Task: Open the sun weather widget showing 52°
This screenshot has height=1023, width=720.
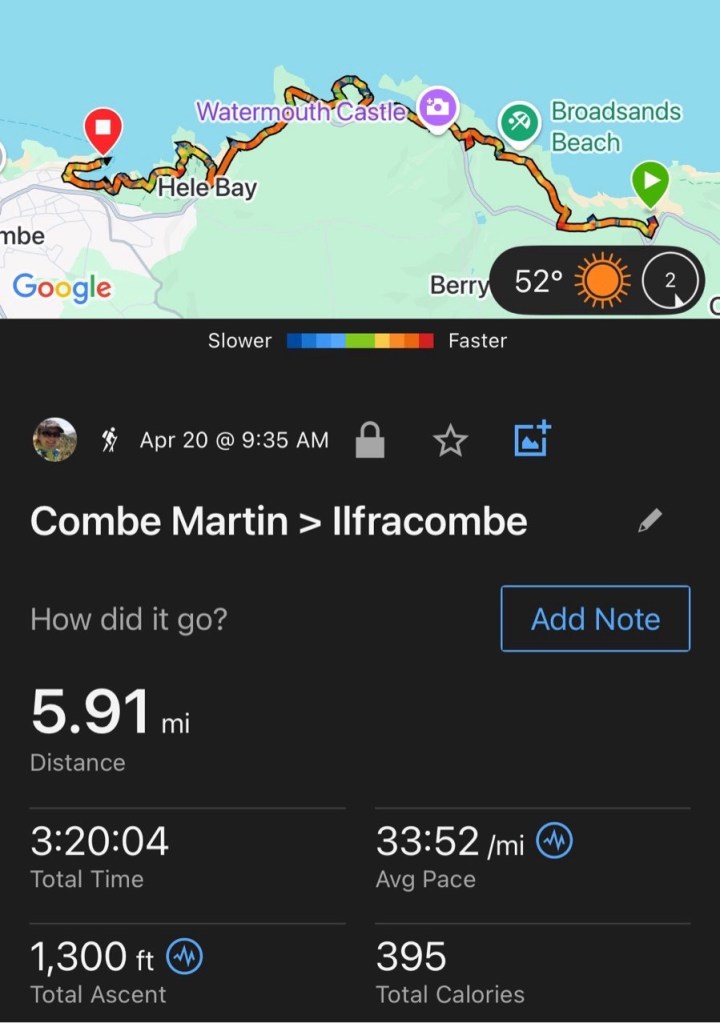Action: click(x=602, y=282)
